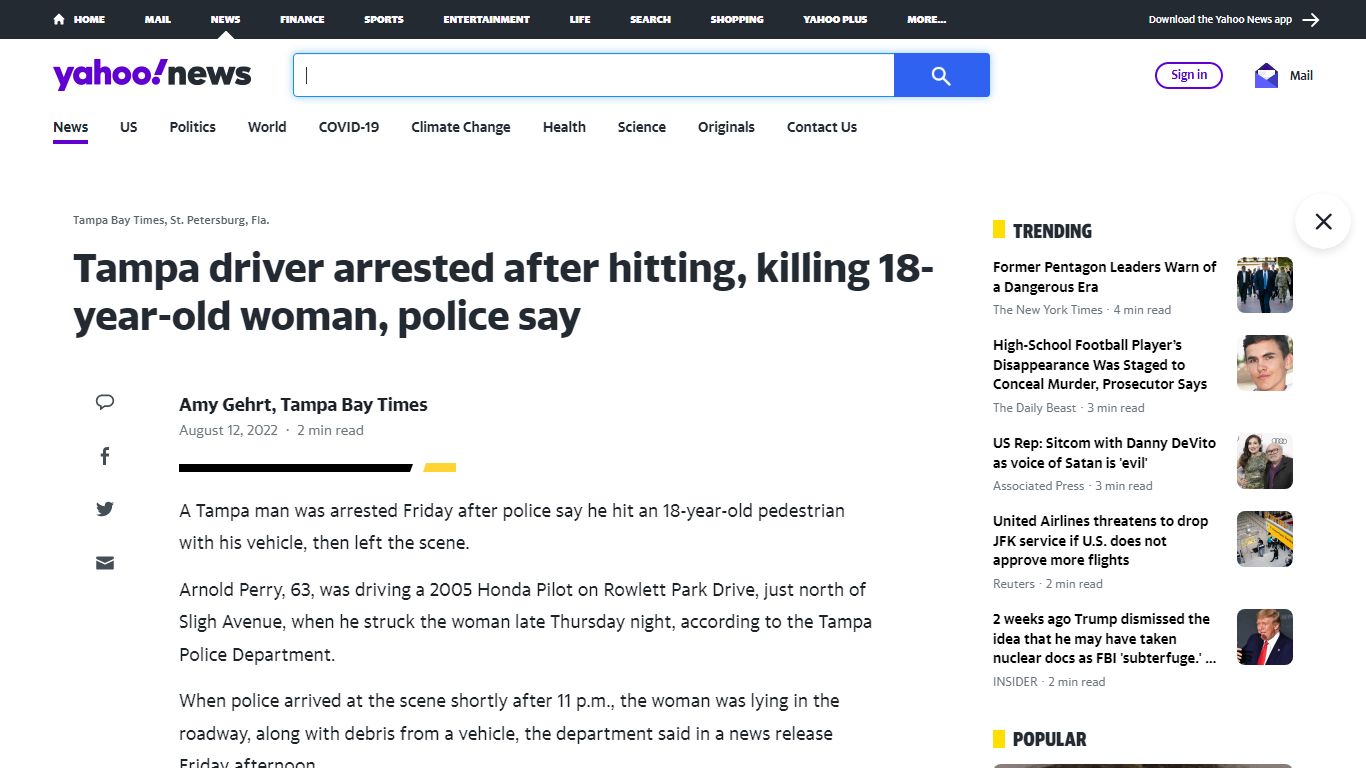Open Former Pentagon Leaders Warn trending story
This screenshot has height=768, width=1366.
[1105, 277]
